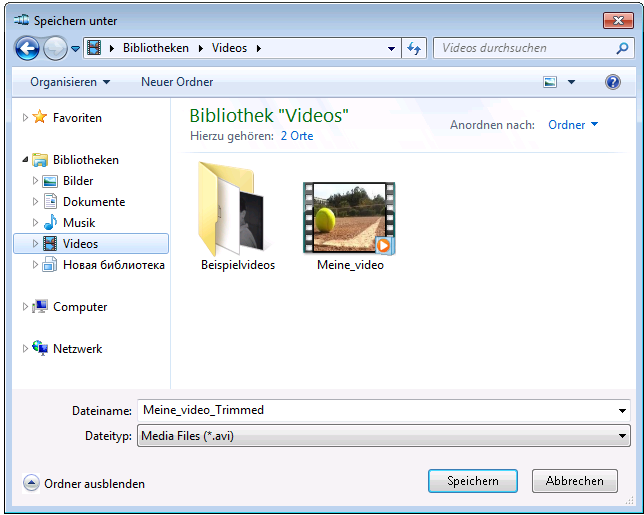
Task: Select Bibliotheken in the address path
Action: (x=156, y=48)
